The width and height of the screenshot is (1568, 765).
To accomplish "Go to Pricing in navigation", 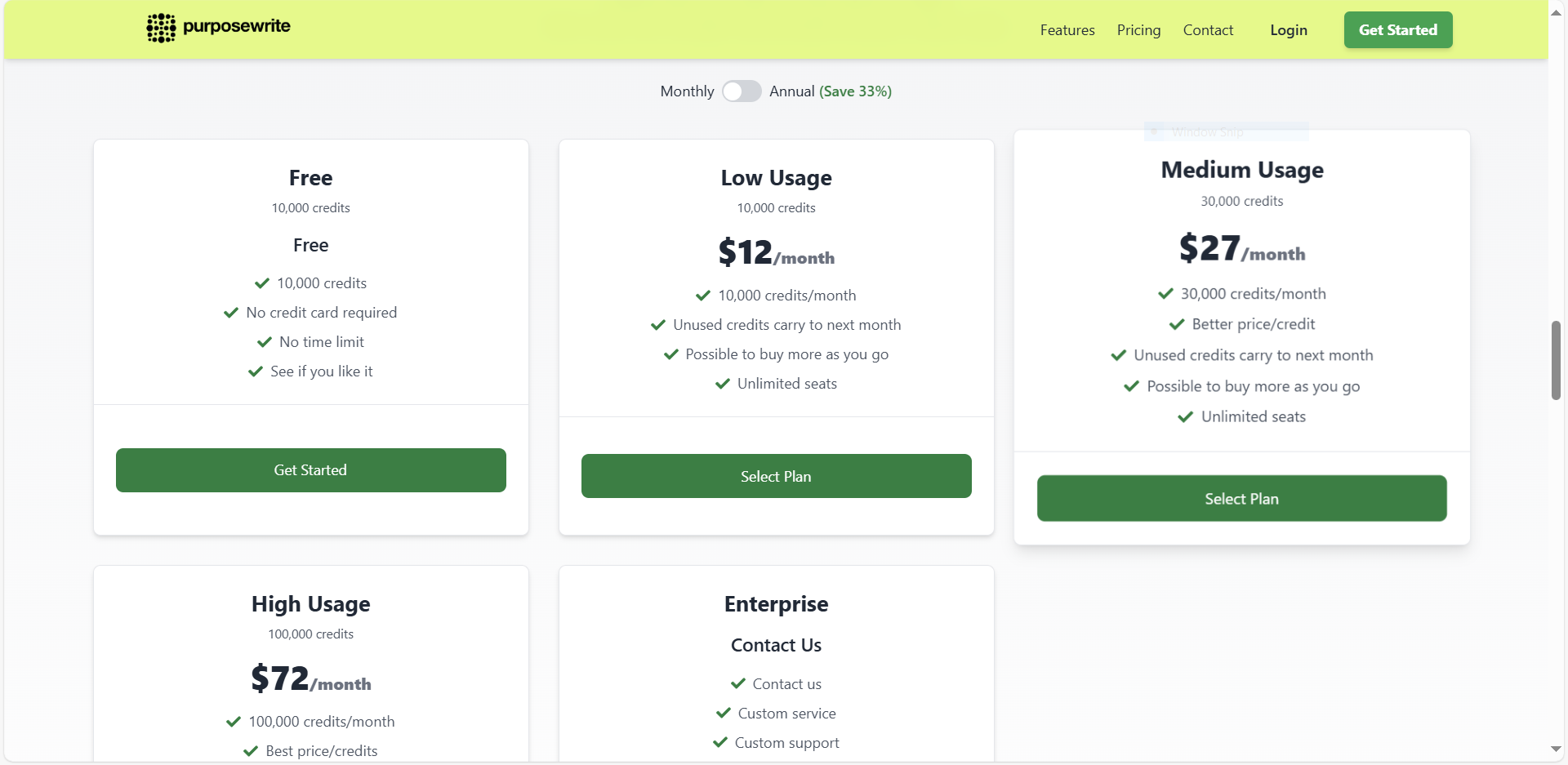I will point(1138,30).
